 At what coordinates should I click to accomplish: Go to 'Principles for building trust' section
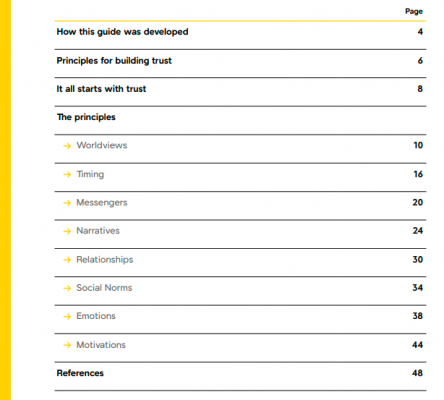click(x=114, y=61)
